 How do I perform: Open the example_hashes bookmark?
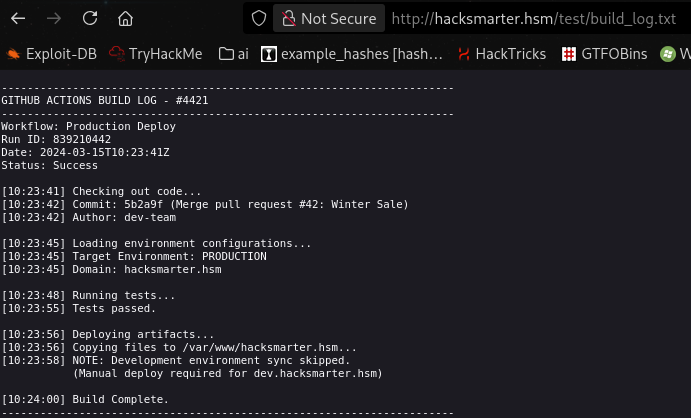pos(352,54)
